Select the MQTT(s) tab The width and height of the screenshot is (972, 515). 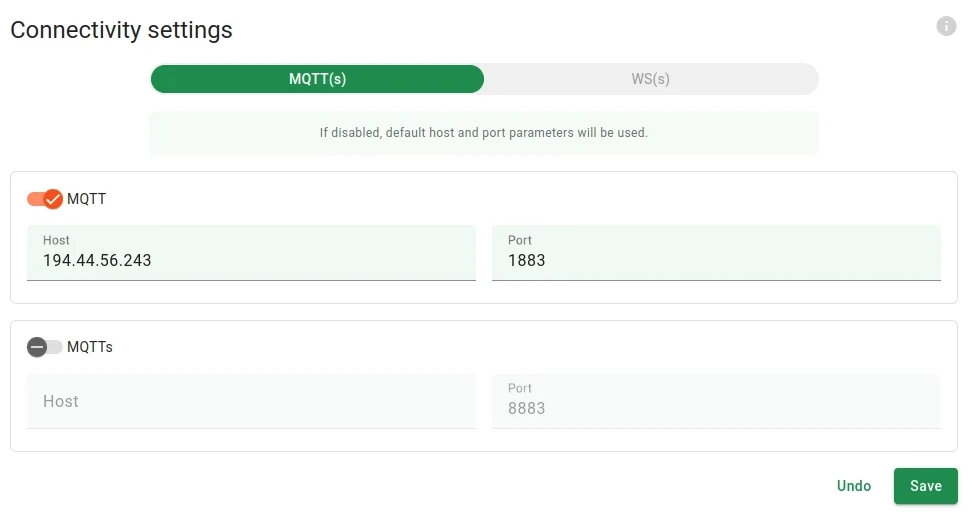click(x=317, y=79)
